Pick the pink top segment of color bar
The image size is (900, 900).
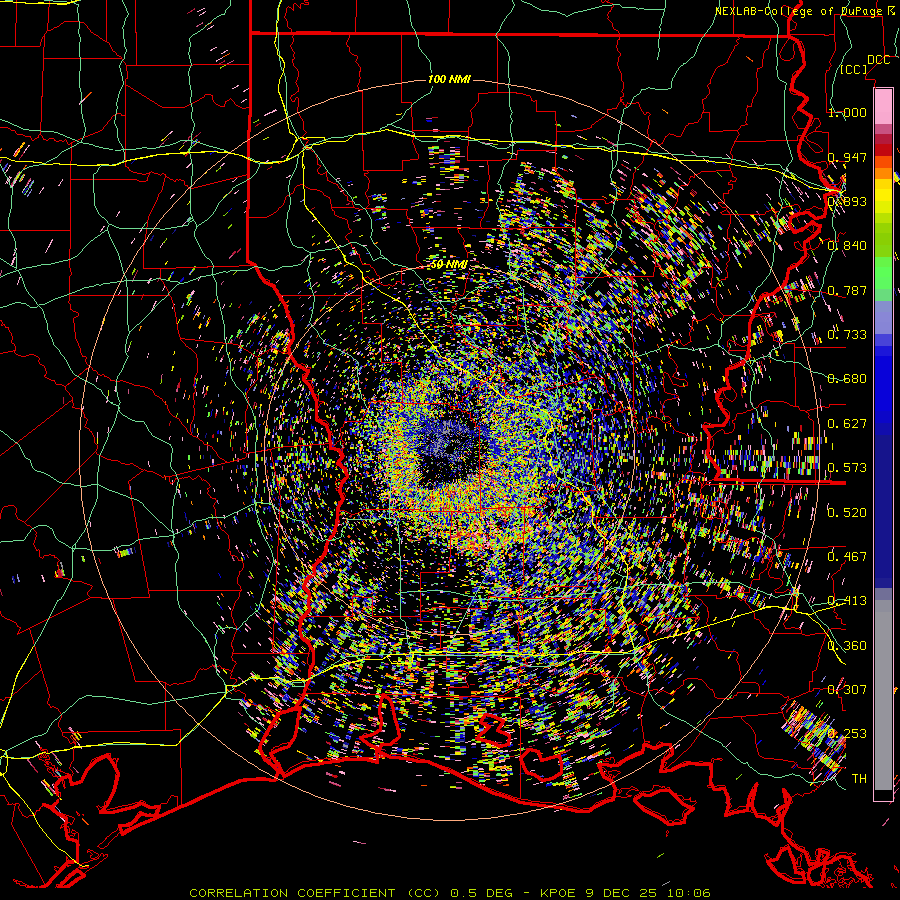pos(883,106)
